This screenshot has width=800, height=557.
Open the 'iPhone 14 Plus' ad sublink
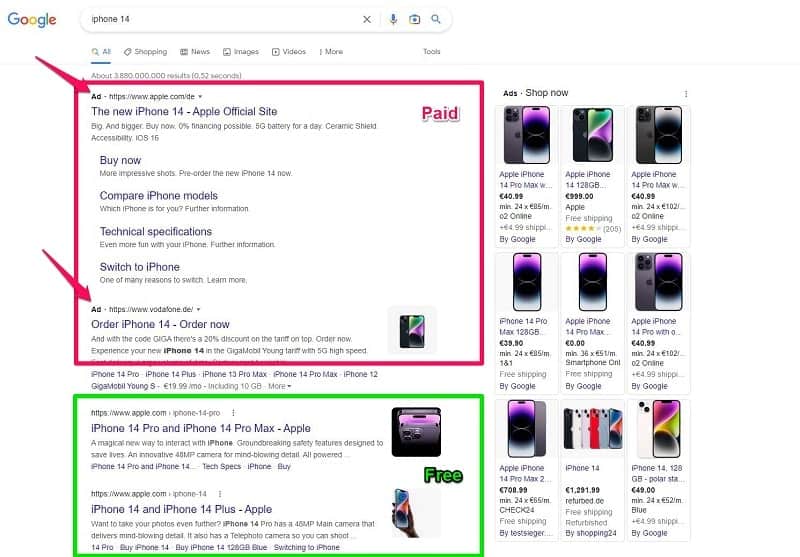coord(170,374)
